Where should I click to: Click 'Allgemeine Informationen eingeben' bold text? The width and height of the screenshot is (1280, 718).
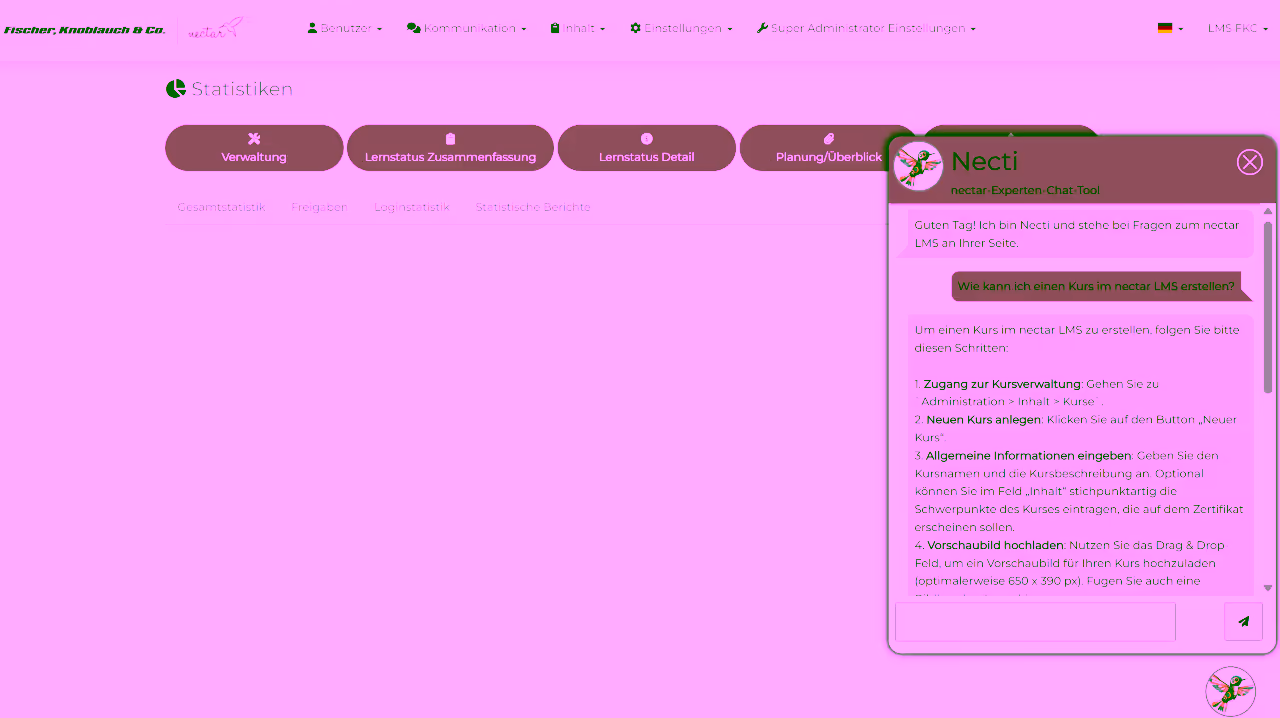pos(1028,455)
